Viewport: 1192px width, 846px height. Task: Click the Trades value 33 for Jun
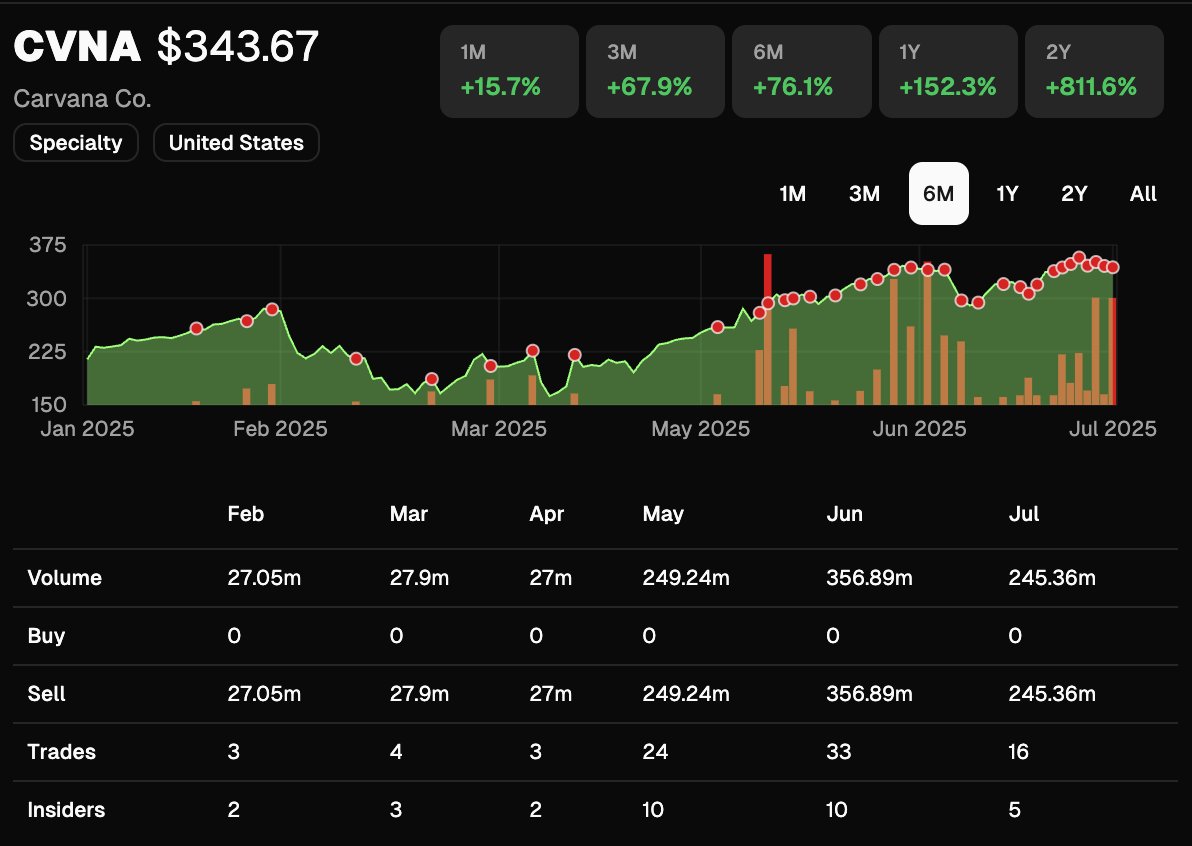point(839,752)
